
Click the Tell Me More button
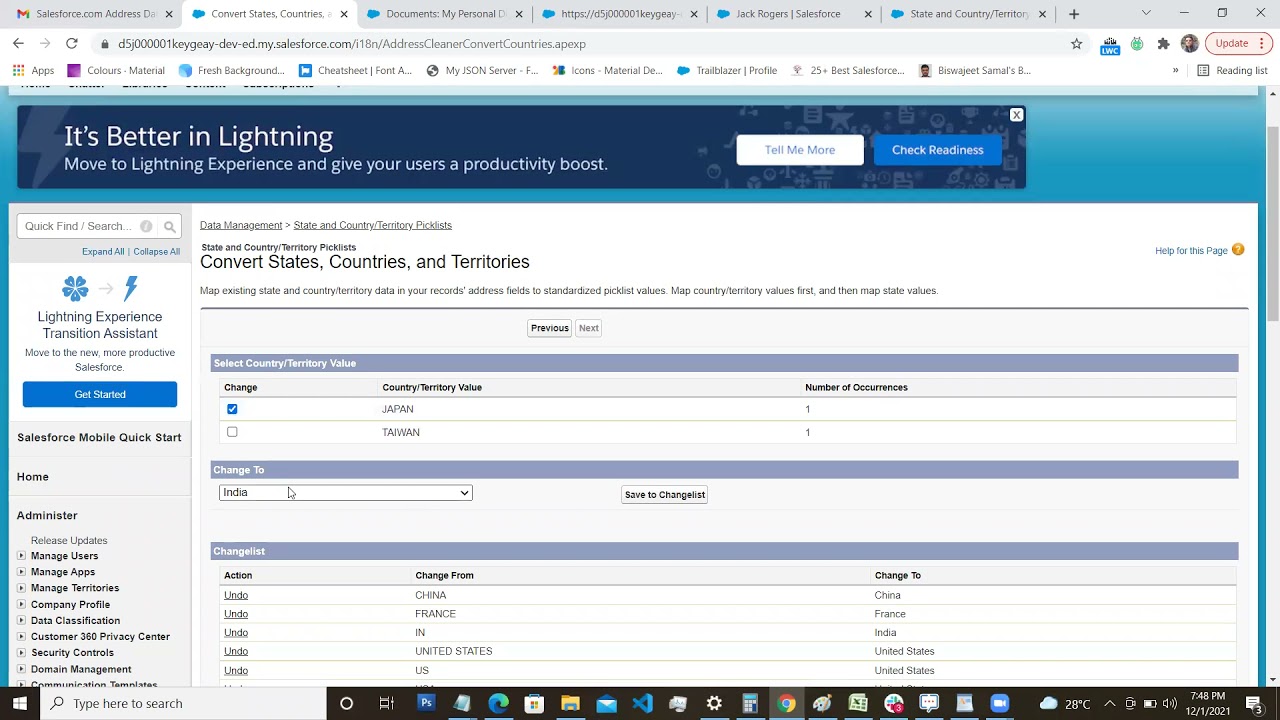pyautogui.click(x=800, y=150)
